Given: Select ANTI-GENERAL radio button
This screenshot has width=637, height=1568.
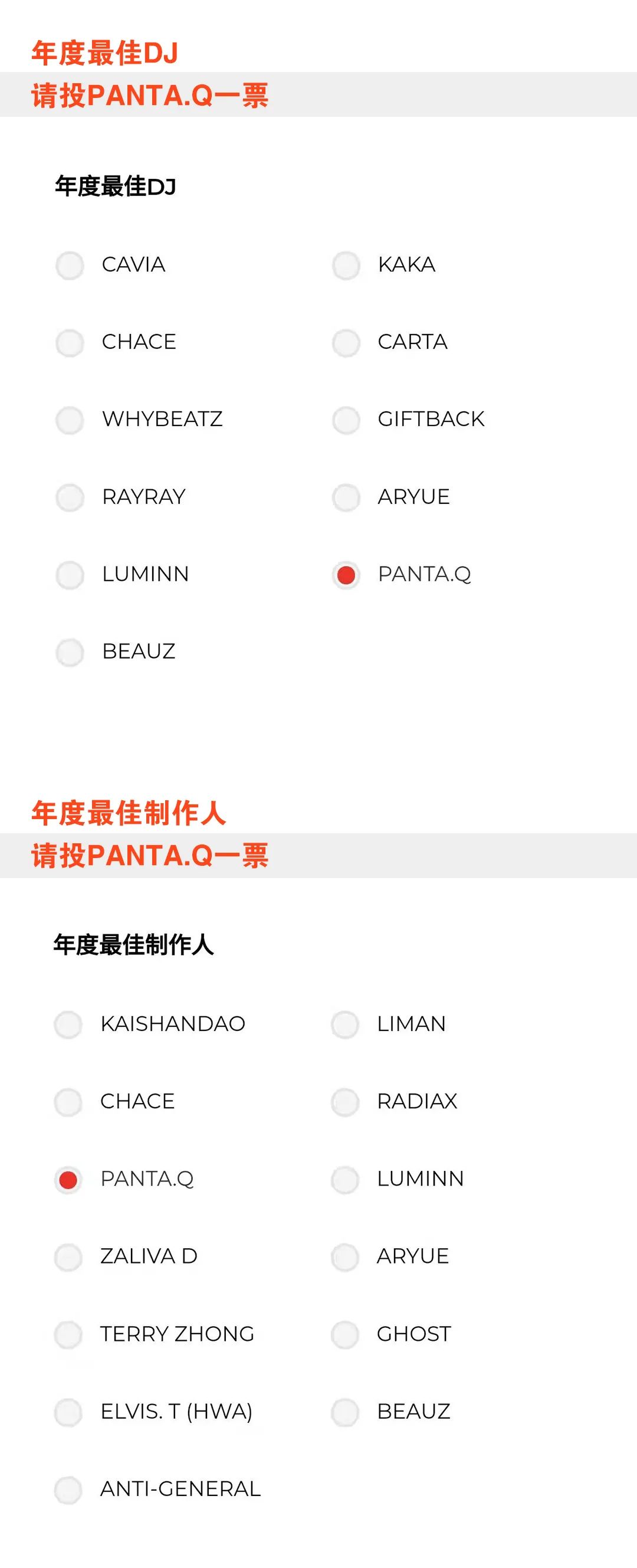Looking at the screenshot, I should 68,1490.
